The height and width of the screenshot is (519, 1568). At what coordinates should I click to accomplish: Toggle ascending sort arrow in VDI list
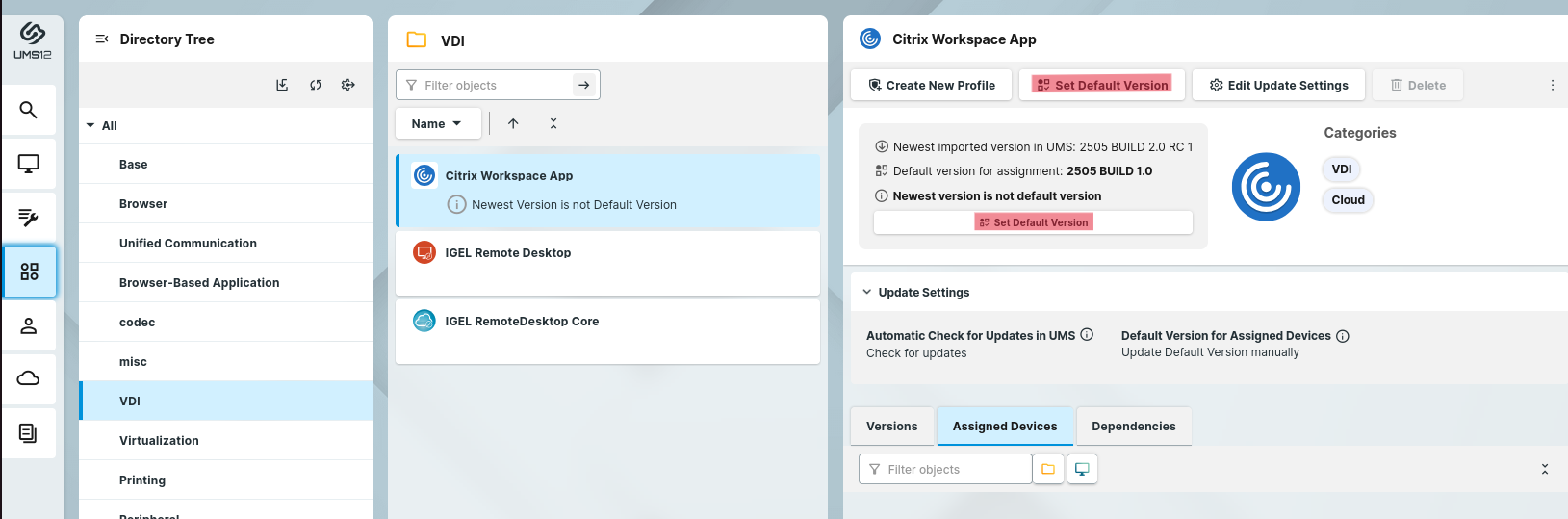[513, 123]
